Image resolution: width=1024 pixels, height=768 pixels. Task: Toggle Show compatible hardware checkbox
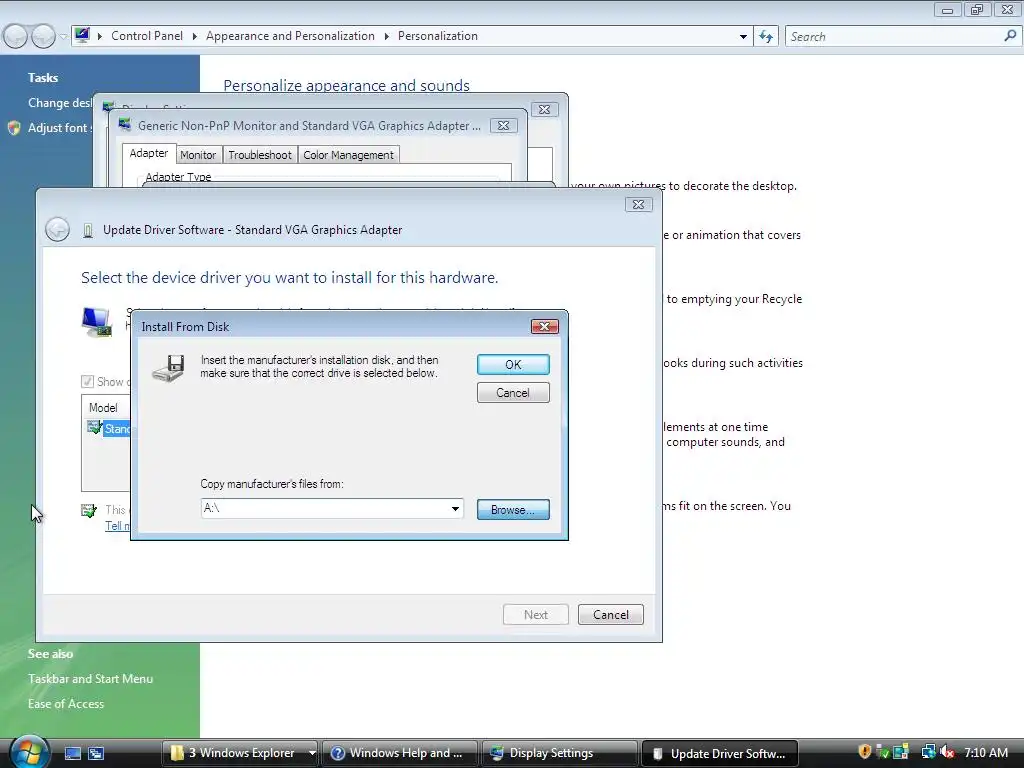(88, 381)
